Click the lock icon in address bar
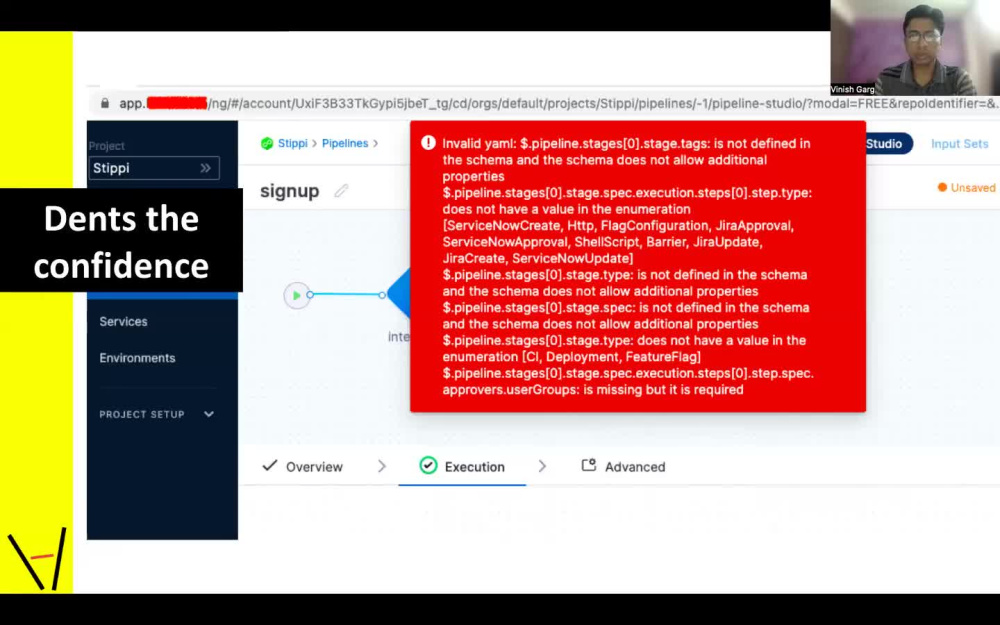This screenshot has width=1000, height=625. click(x=105, y=103)
